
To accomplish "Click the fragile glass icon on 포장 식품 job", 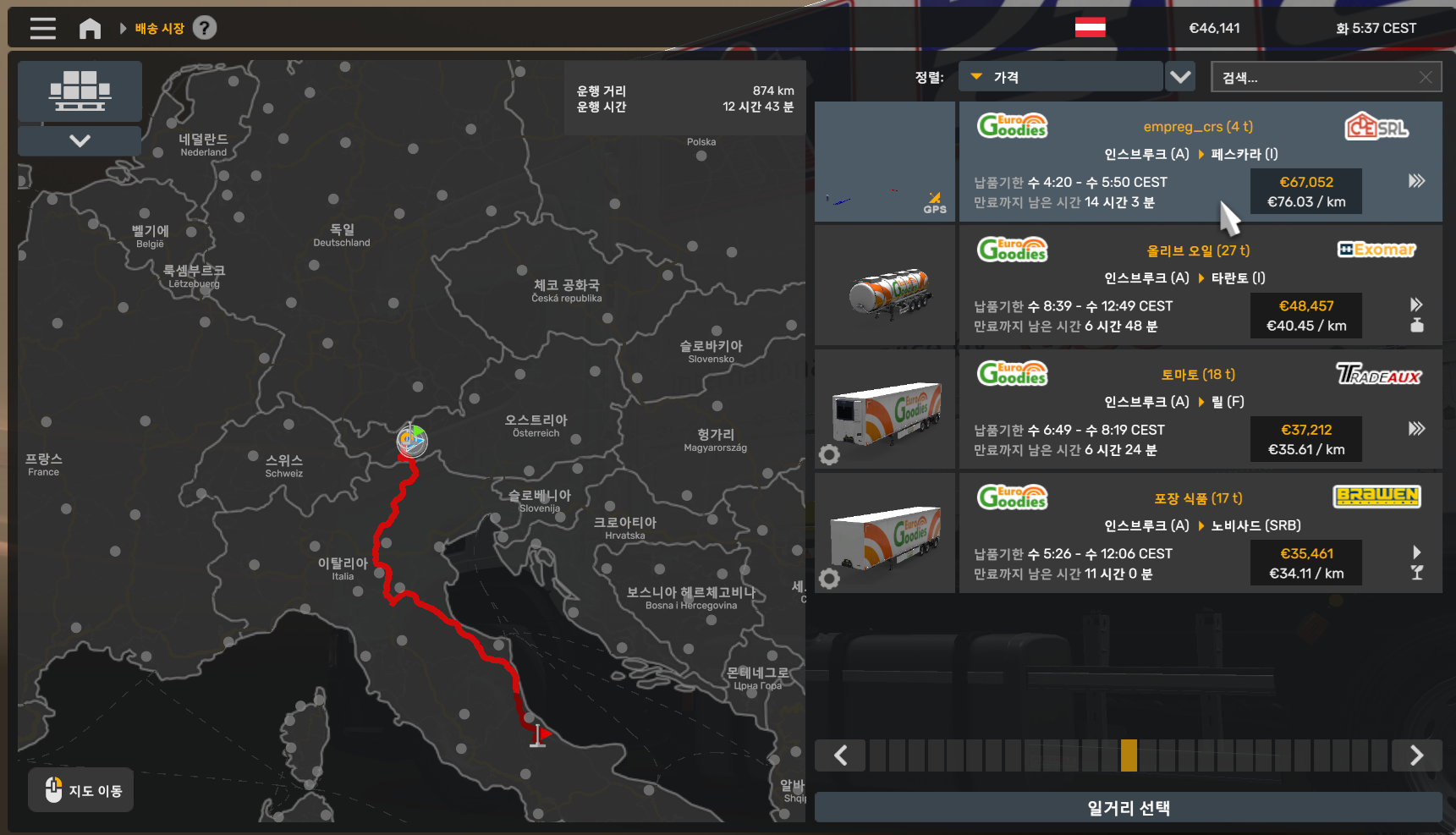I will point(1417,573).
